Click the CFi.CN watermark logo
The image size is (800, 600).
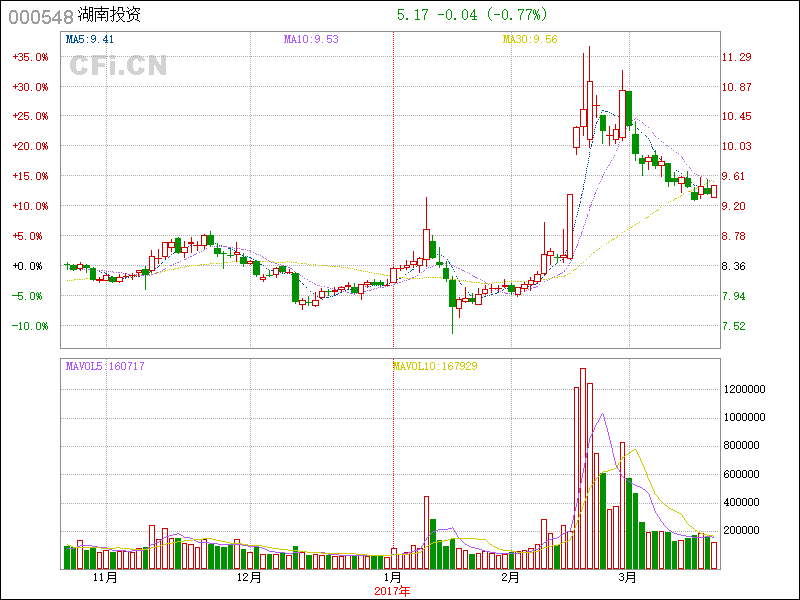118,66
